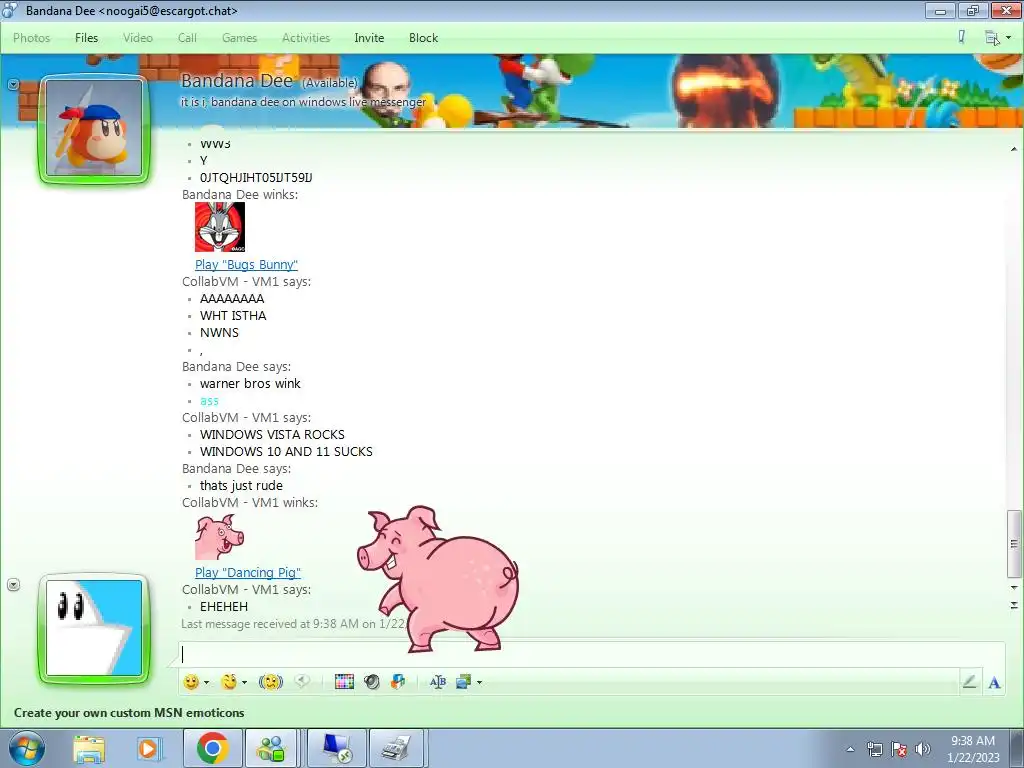The height and width of the screenshot is (768, 1024).
Task: Click Invite in the top bar
Action: tap(369, 38)
